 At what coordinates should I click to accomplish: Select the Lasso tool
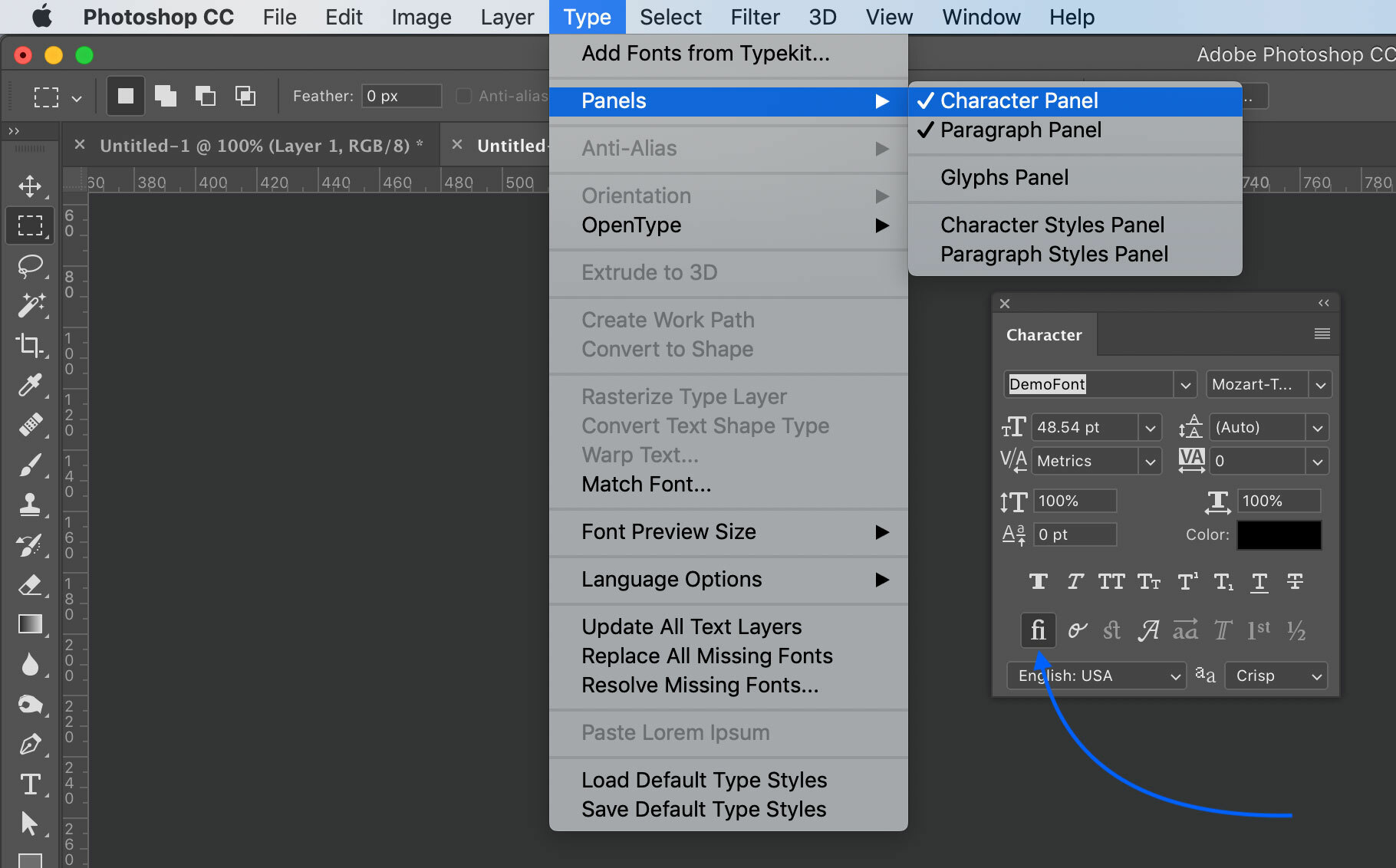coord(30,266)
